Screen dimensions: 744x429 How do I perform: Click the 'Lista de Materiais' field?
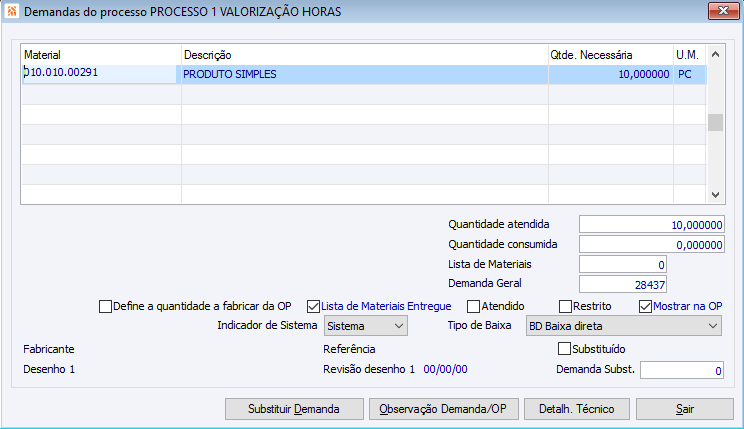[x=623, y=264]
